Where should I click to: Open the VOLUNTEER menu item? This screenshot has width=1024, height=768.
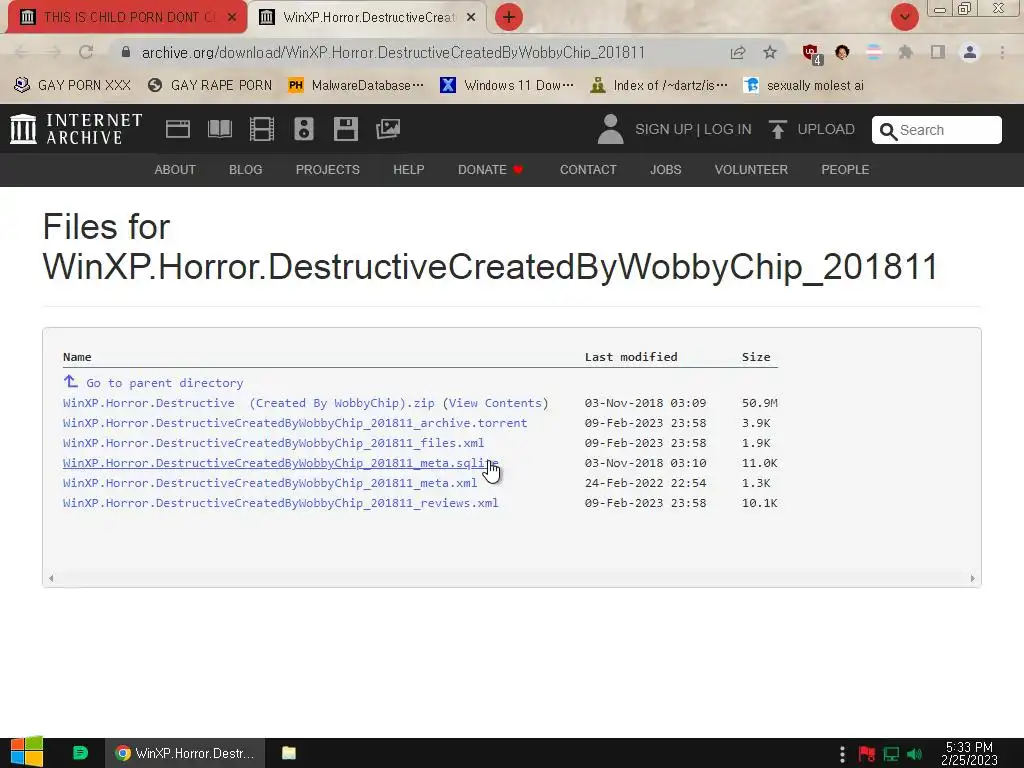coord(751,170)
